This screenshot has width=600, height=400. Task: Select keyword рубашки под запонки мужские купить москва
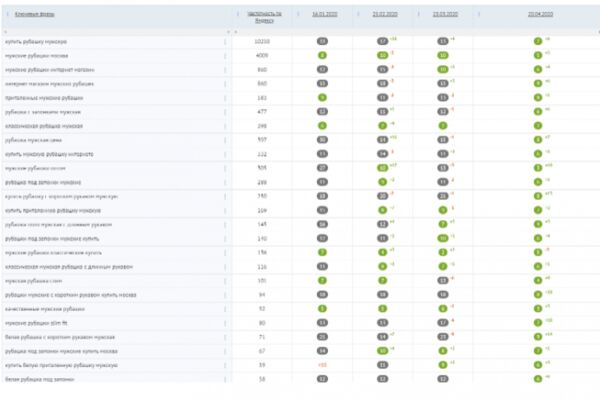pos(61,351)
